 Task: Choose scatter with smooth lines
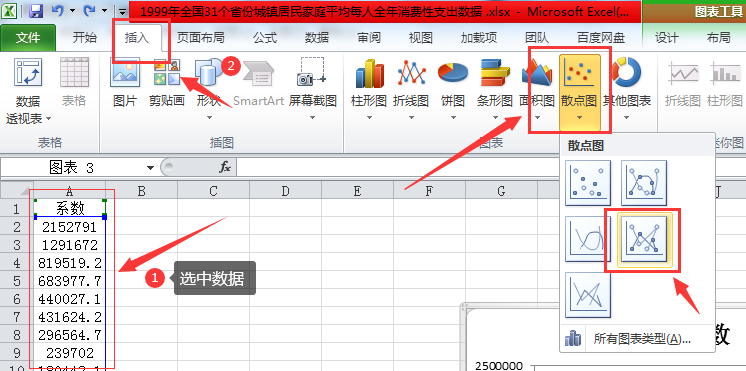pyautogui.click(x=588, y=239)
